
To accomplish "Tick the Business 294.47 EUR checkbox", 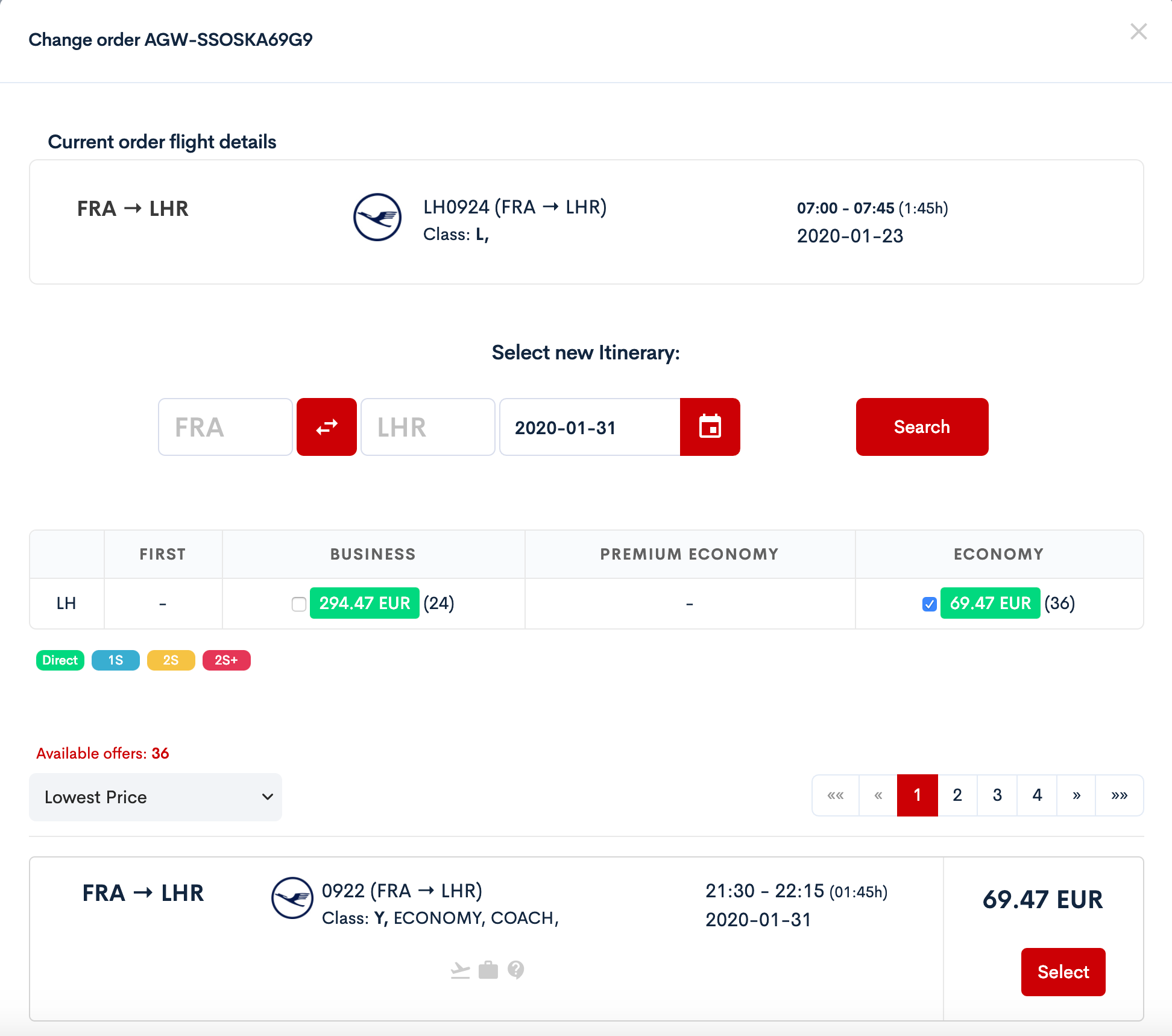I will click(x=299, y=604).
